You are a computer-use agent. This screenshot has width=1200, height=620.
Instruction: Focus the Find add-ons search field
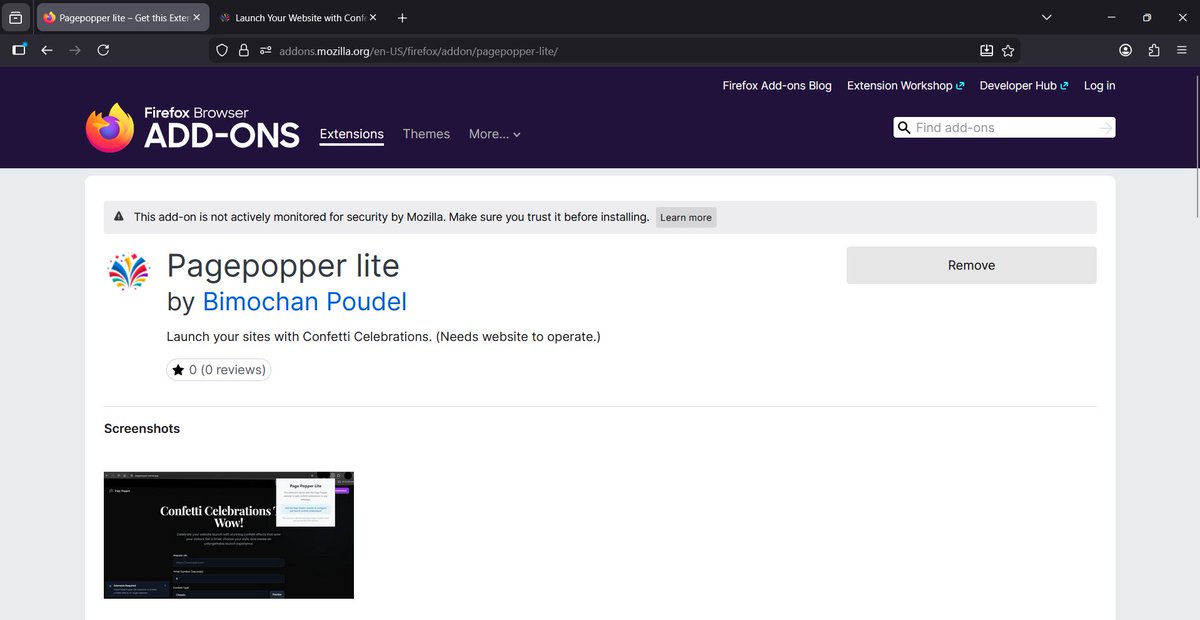(x=1003, y=128)
